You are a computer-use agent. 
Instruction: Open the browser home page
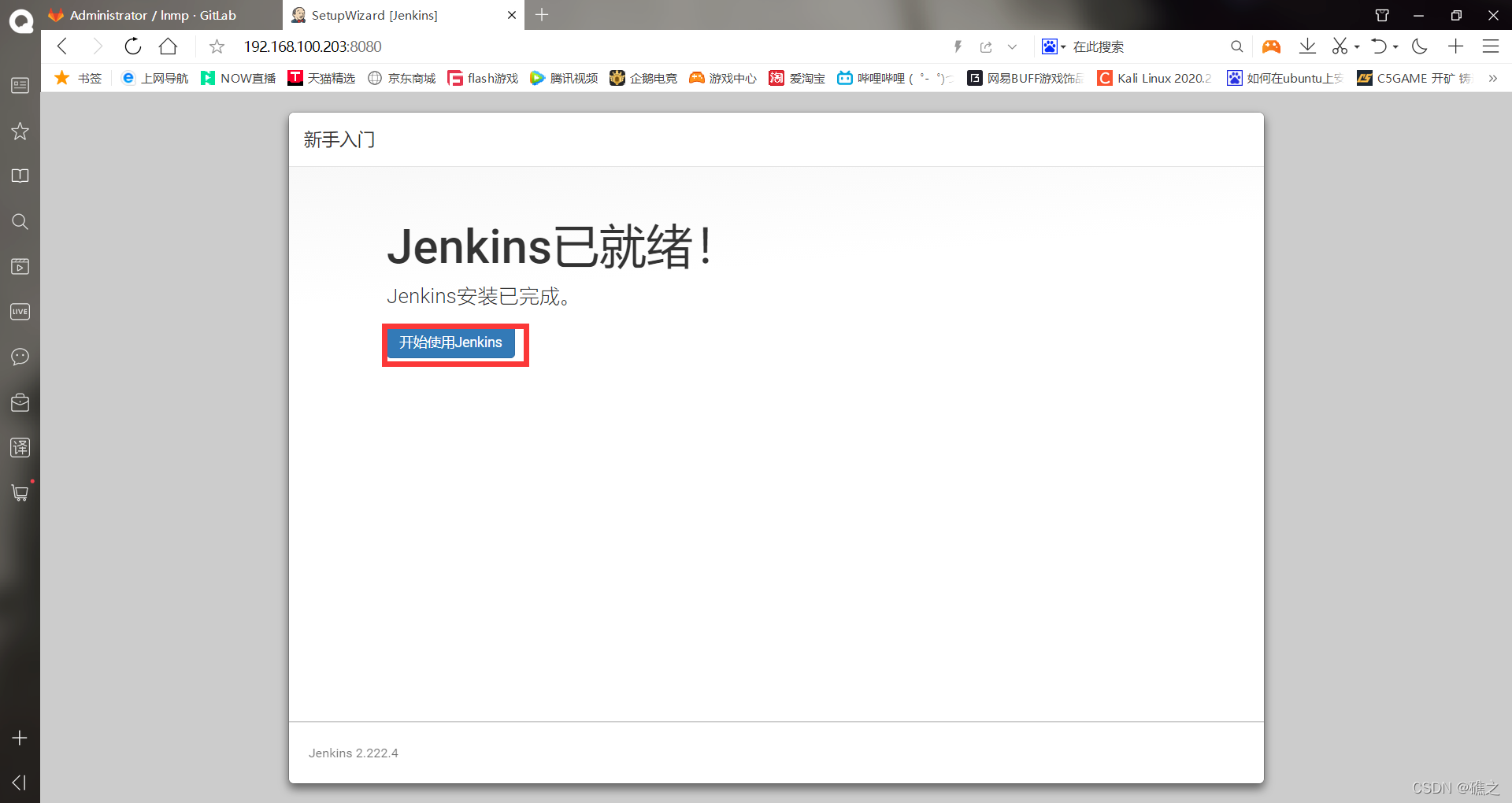click(168, 46)
